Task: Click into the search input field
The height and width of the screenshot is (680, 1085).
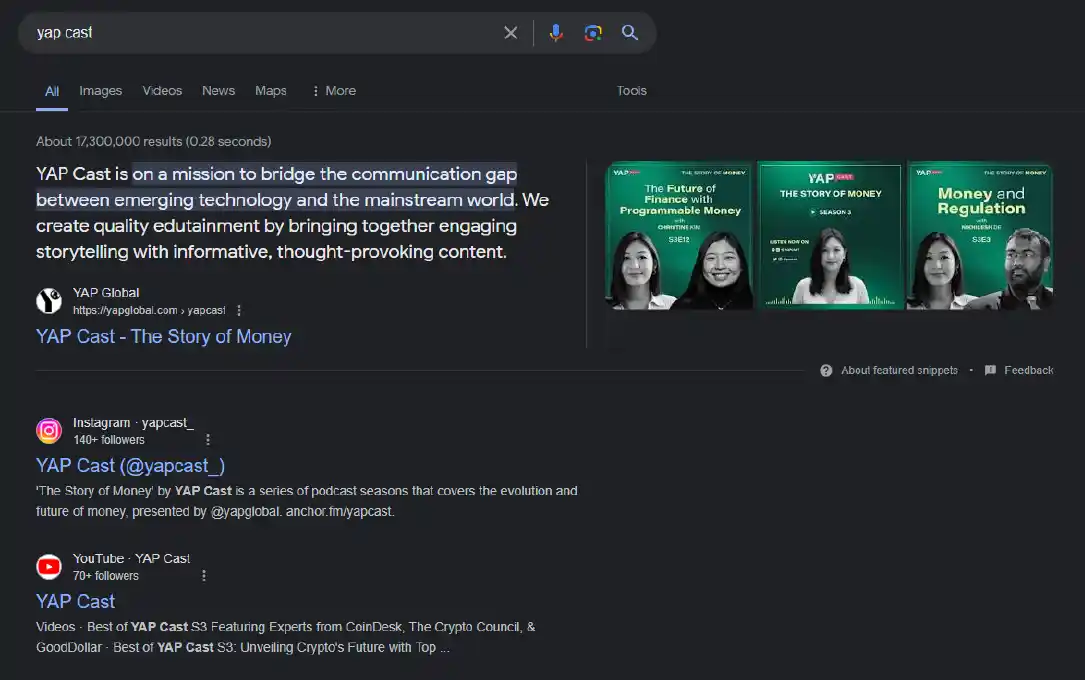Action: (x=260, y=33)
